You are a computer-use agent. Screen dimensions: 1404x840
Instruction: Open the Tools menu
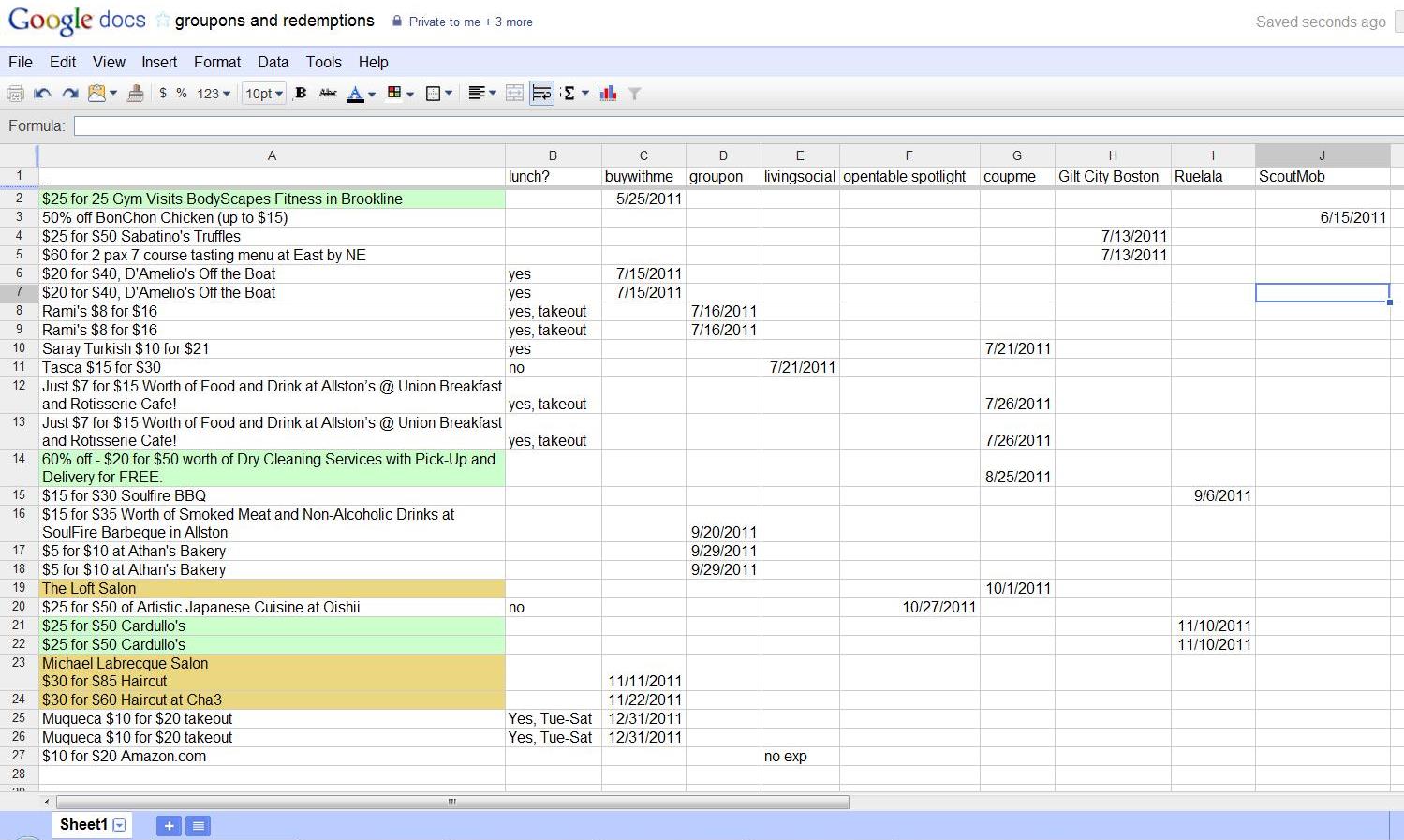[x=323, y=62]
